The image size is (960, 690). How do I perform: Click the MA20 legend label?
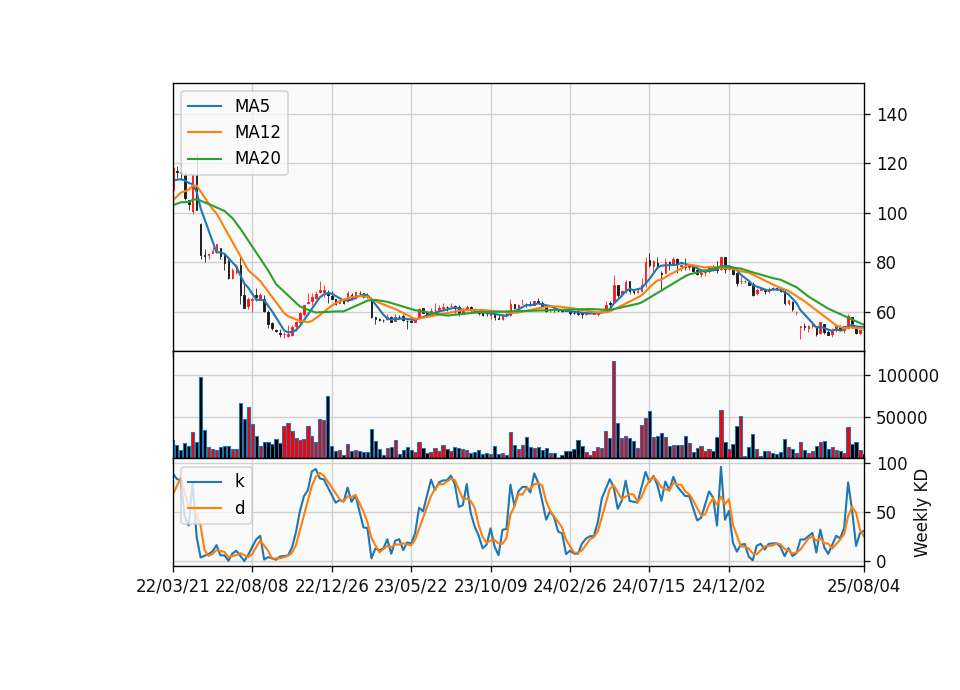tap(257, 158)
